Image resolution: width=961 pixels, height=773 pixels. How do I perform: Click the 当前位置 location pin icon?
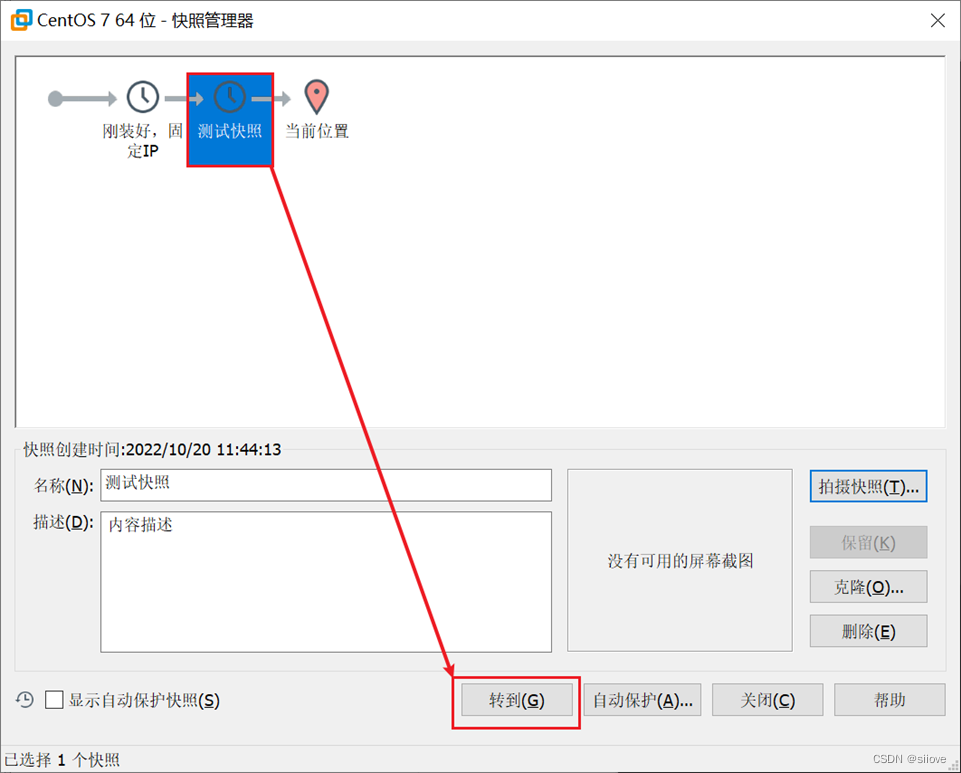click(x=317, y=97)
